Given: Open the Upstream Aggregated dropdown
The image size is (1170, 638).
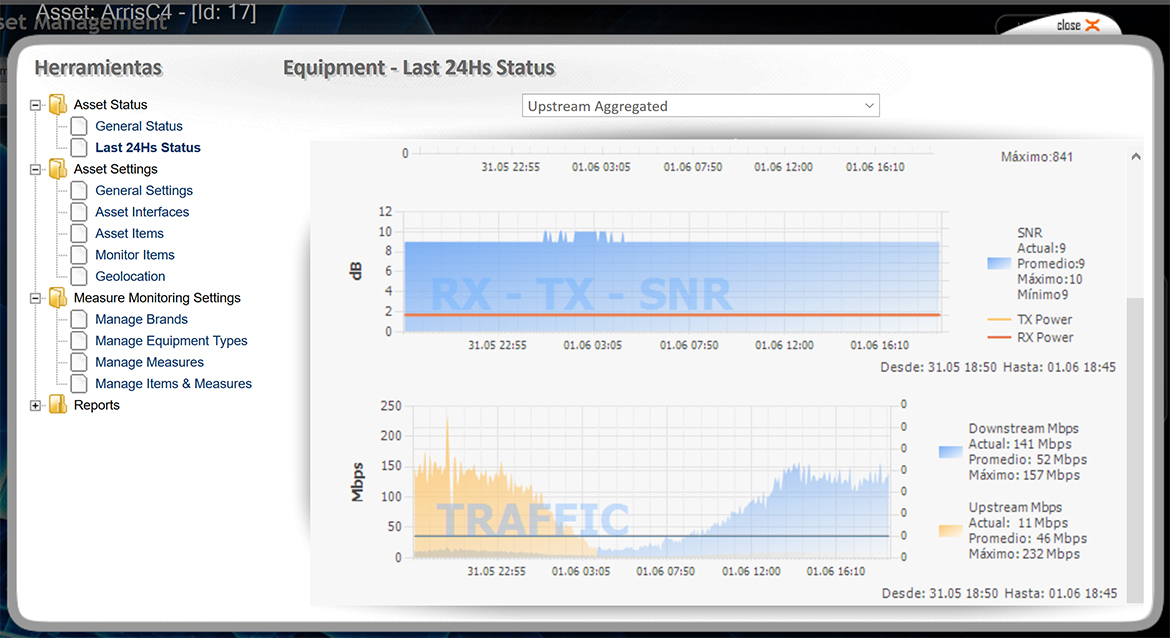Looking at the screenshot, I should point(700,106).
